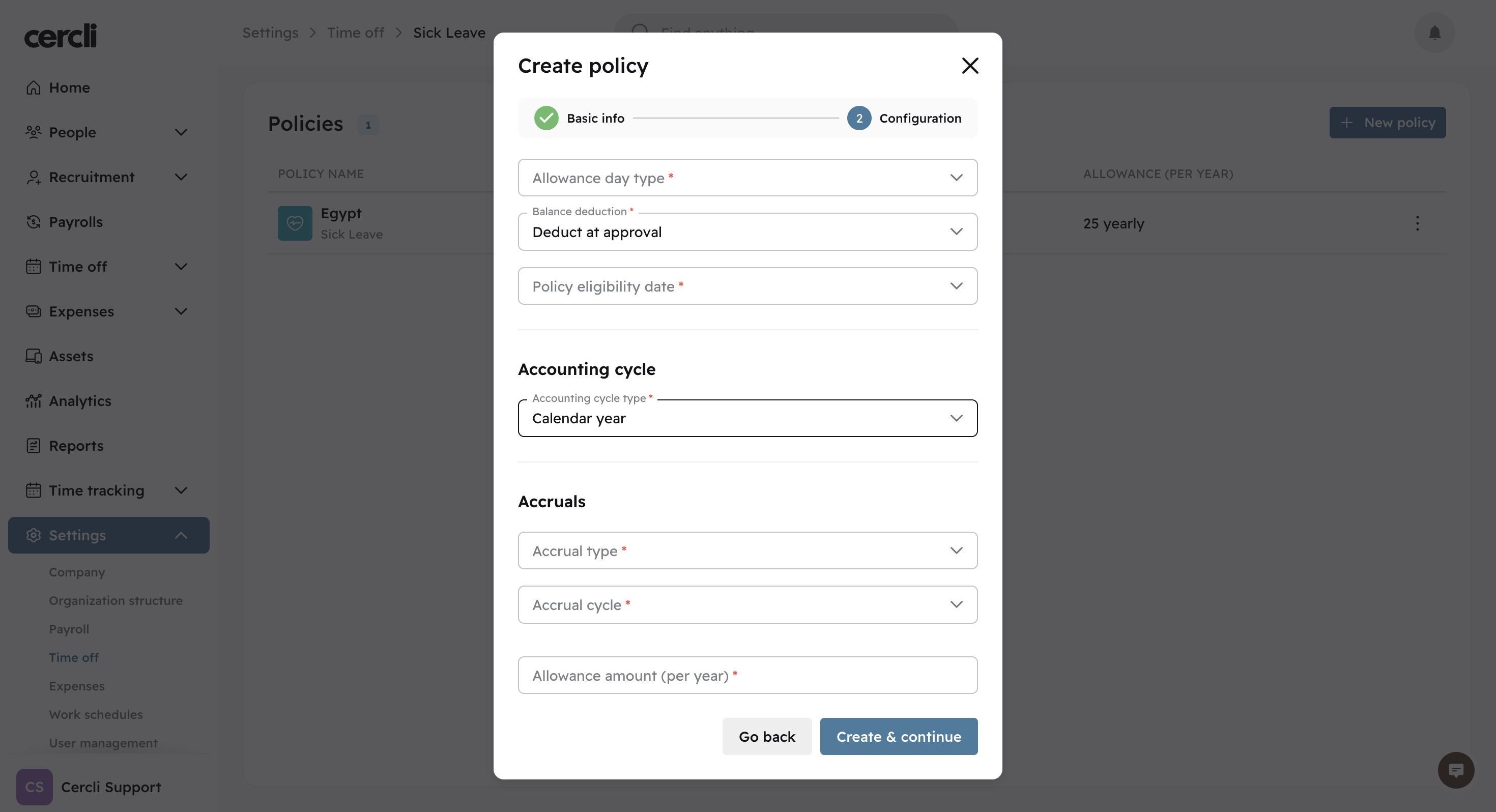Change the Accounting cycle type selection
The width and height of the screenshot is (1496, 812).
pyautogui.click(x=747, y=418)
